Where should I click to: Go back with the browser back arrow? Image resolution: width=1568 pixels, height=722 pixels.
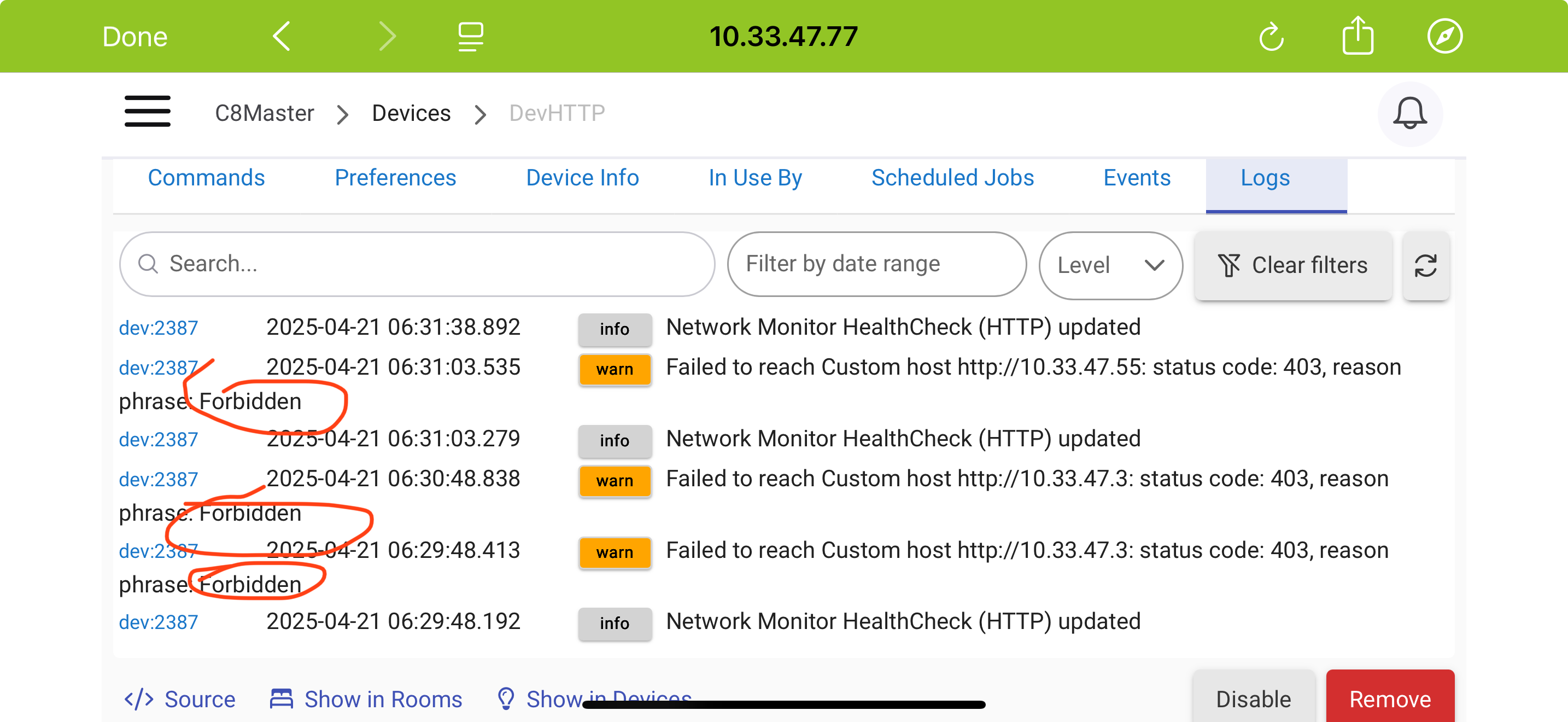(x=280, y=37)
